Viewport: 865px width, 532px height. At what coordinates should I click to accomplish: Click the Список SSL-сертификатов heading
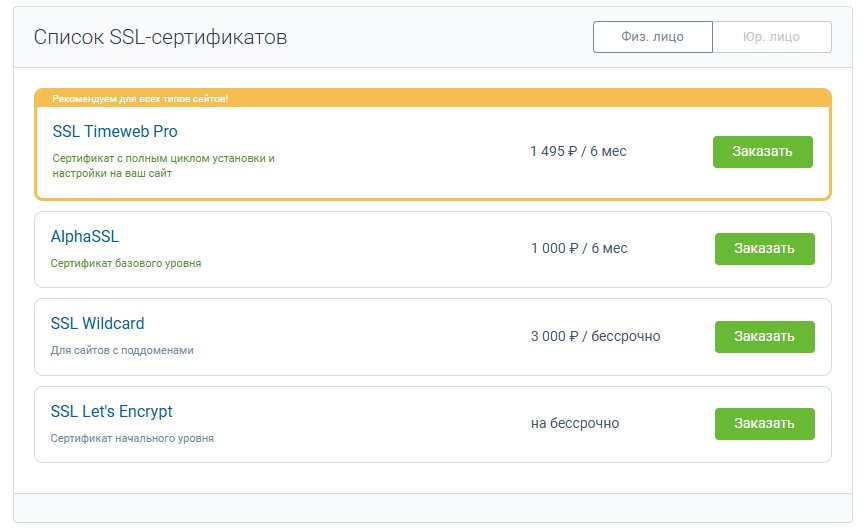pyautogui.click(x=160, y=38)
